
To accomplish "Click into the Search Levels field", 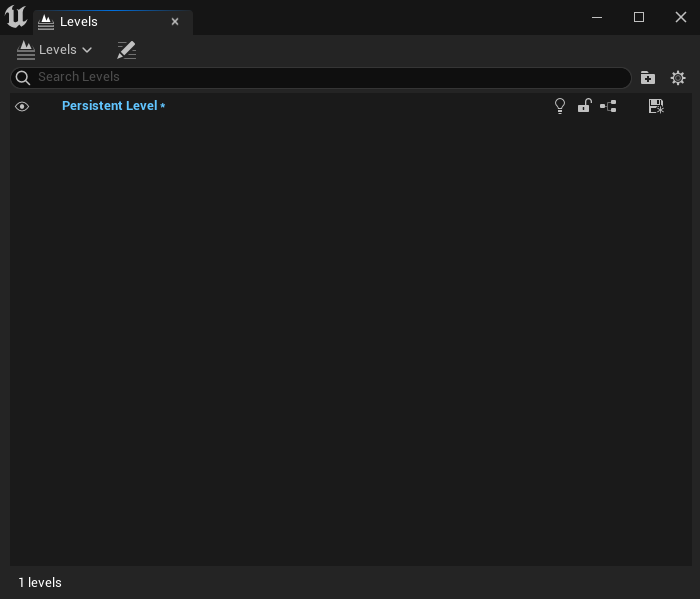I will 321,78.
